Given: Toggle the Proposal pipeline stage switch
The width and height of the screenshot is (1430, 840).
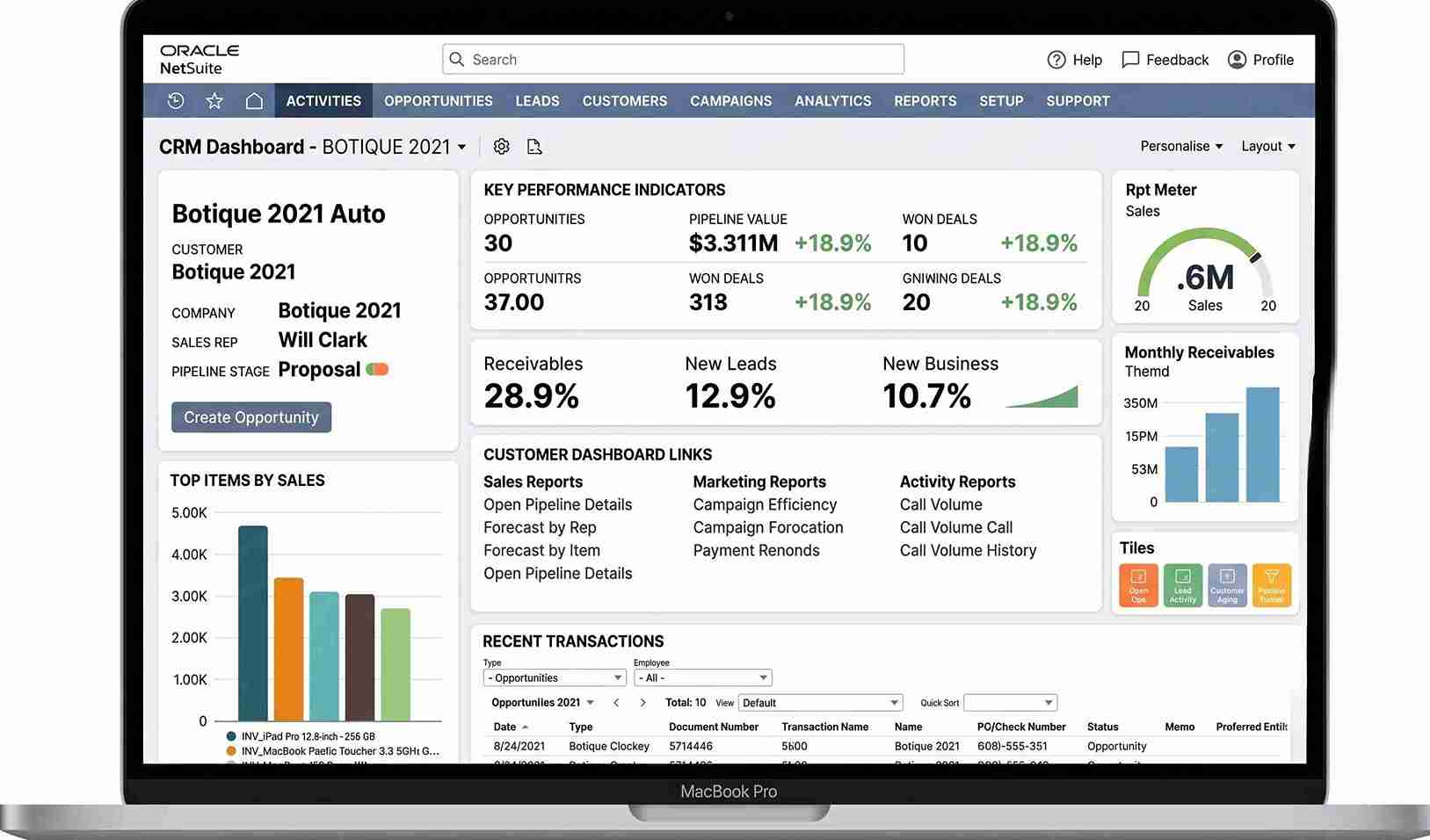Looking at the screenshot, I should [x=377, y=369].
